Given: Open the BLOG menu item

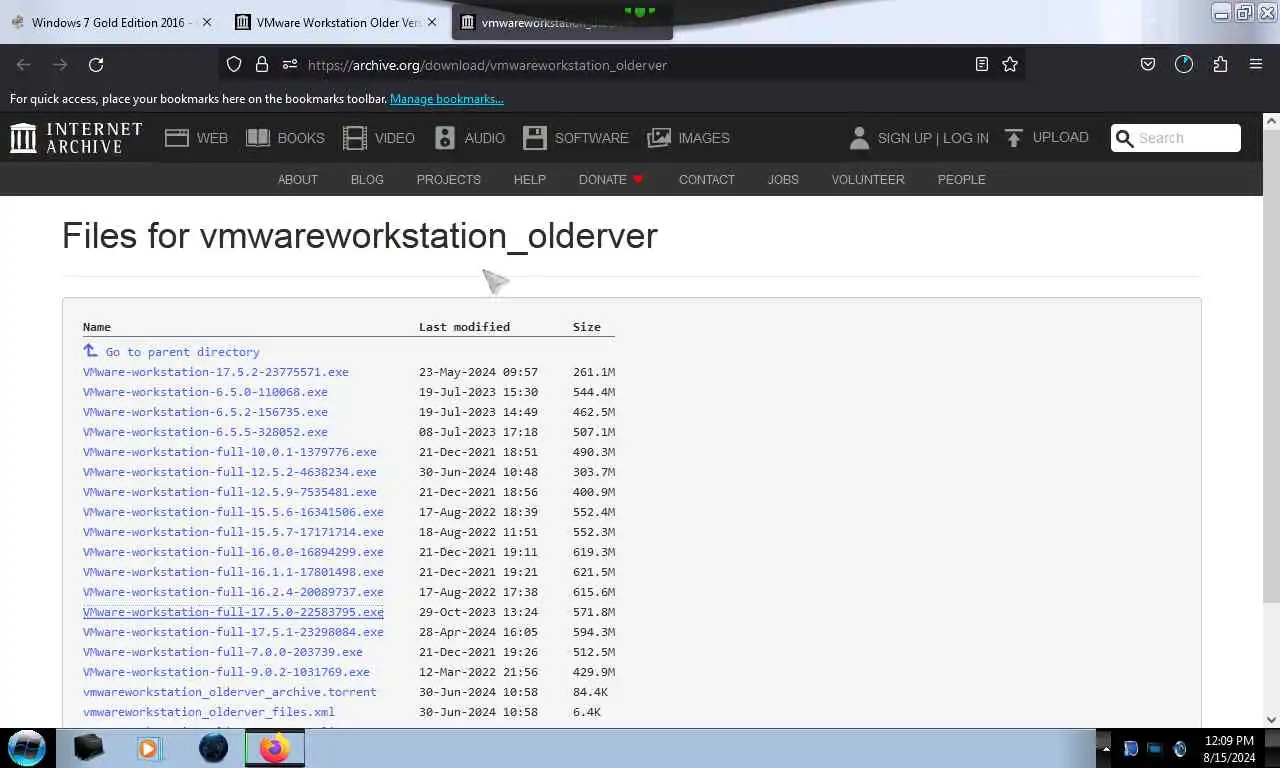Looking at the screenshot, I should click(x=367, y=180).
